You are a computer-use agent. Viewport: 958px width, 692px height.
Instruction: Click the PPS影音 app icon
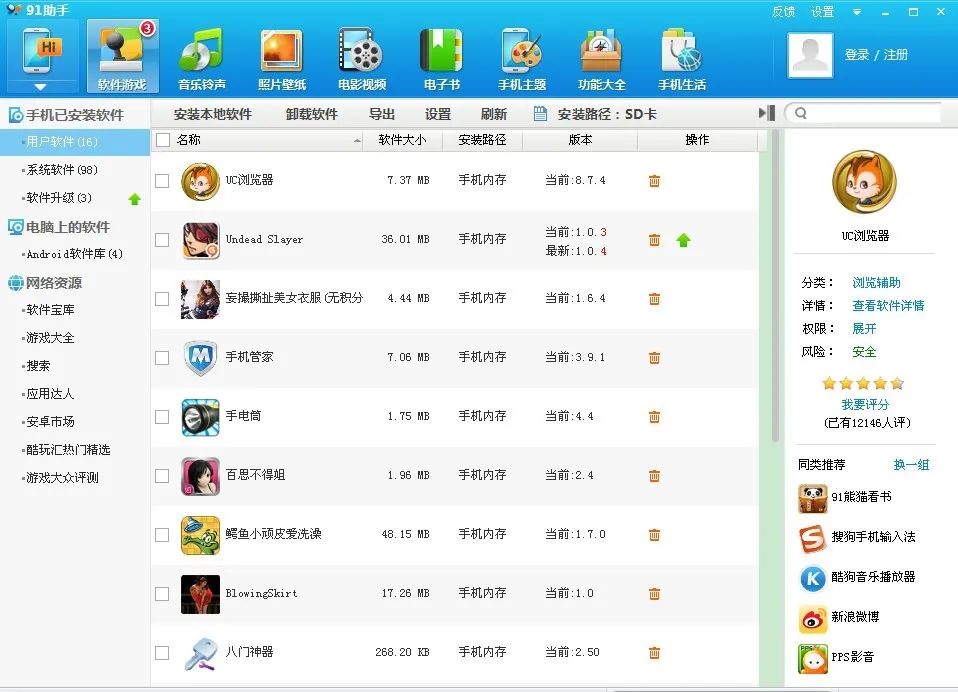[x=813, y=658]
